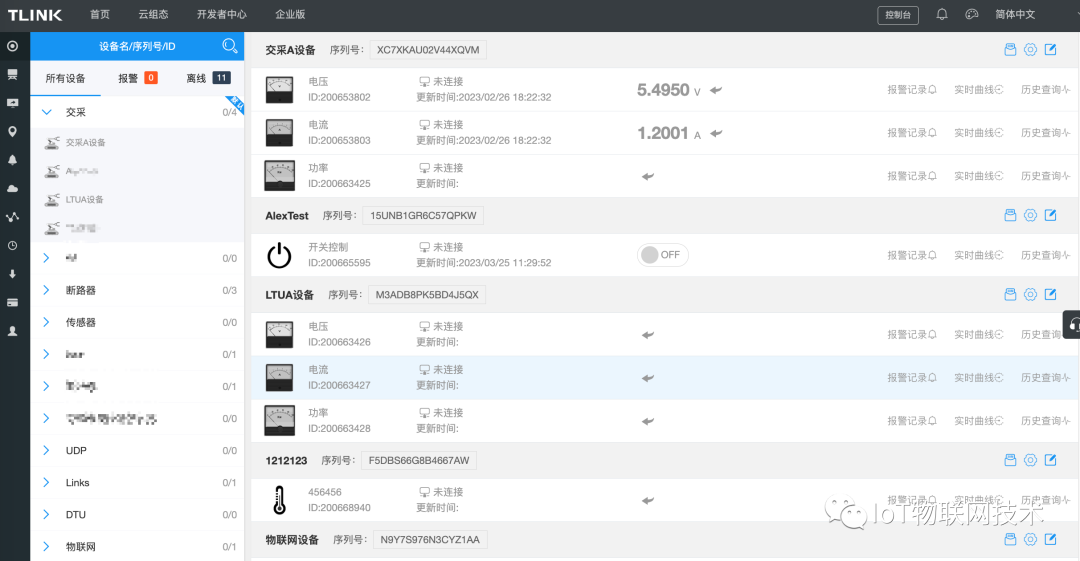Open 历史查询 for 电压 ID 200653802
Viewport: 1080px width, 561px height.
(1045, 90)
